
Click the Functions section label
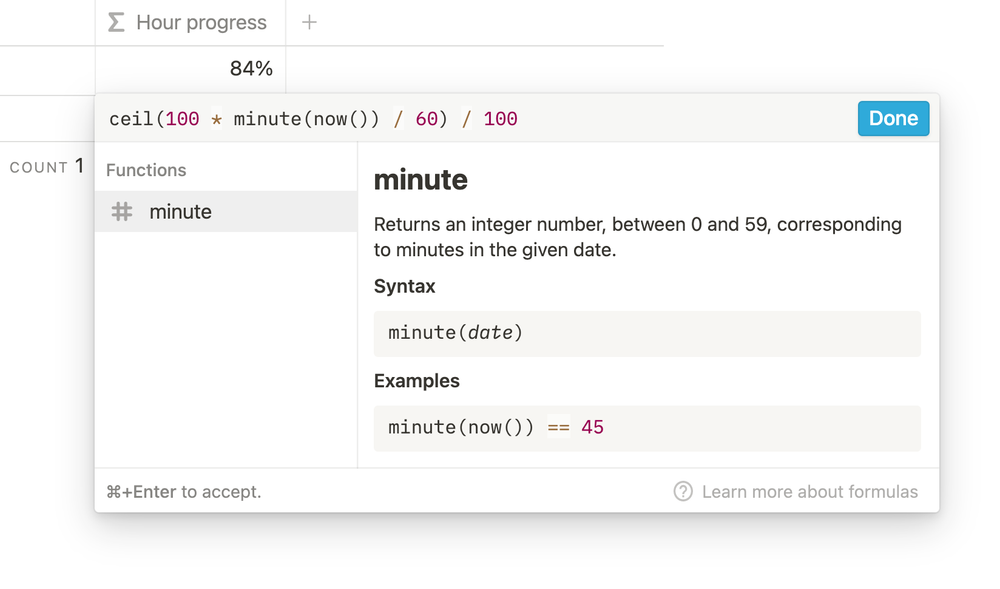coord(146,170)
